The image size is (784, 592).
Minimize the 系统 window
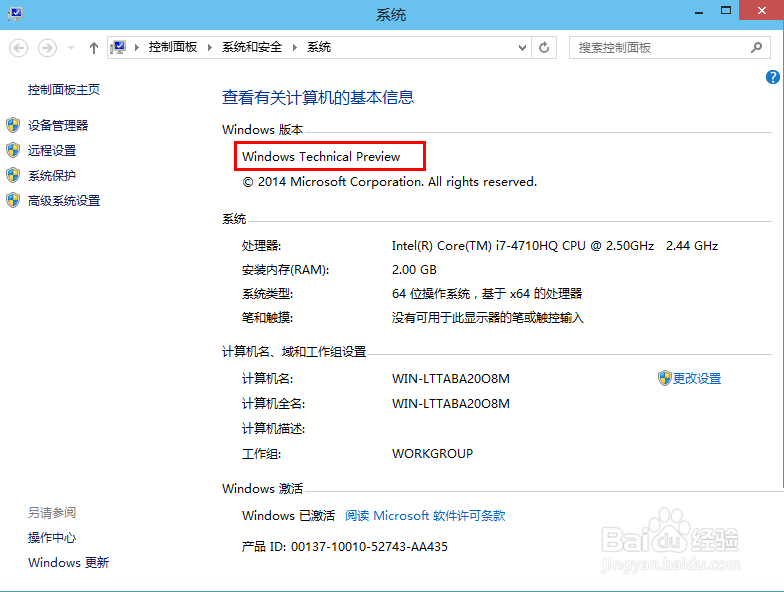tap(699, 12)
